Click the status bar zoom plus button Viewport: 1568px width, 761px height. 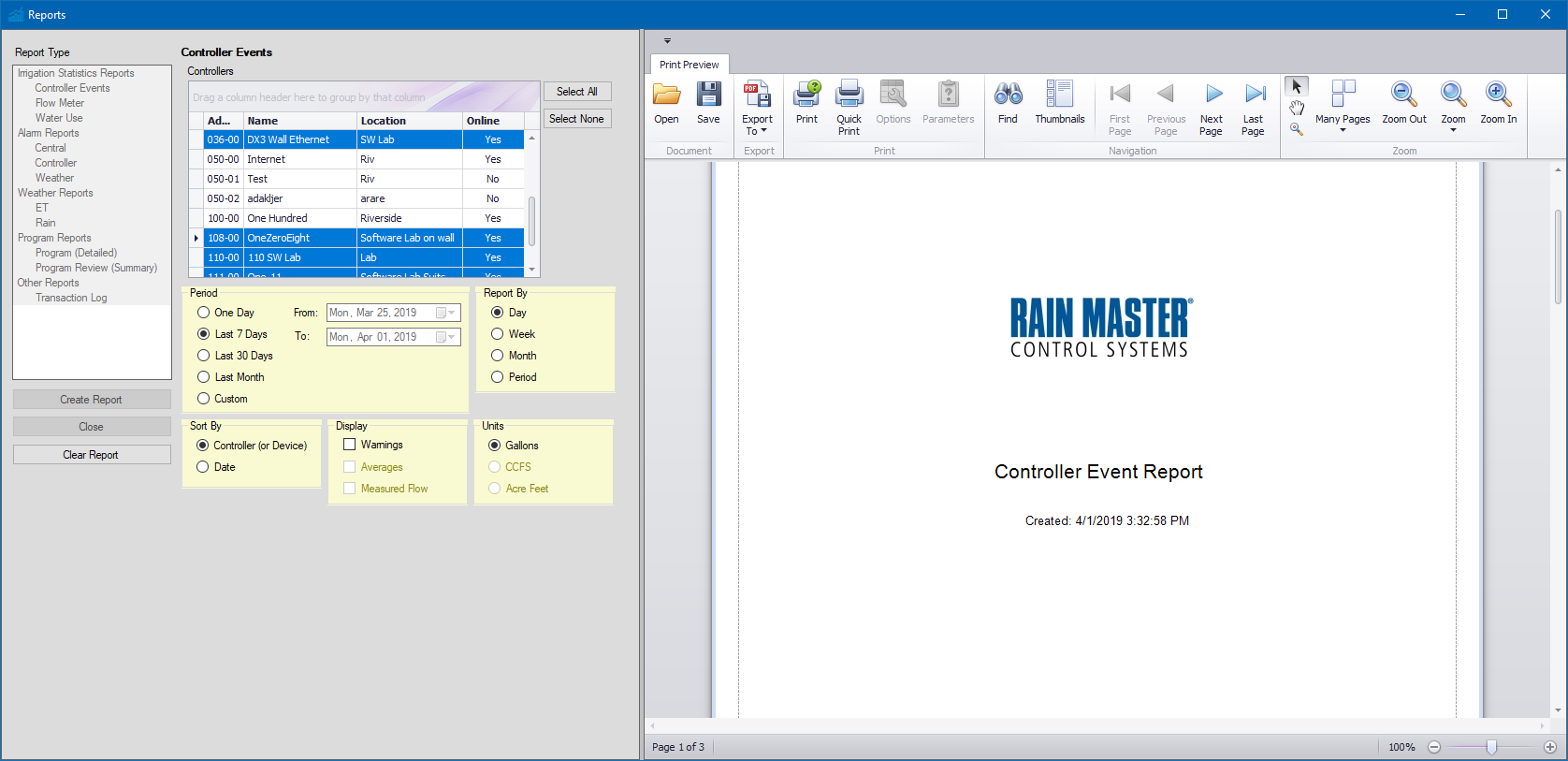[x=1550, y=747]
